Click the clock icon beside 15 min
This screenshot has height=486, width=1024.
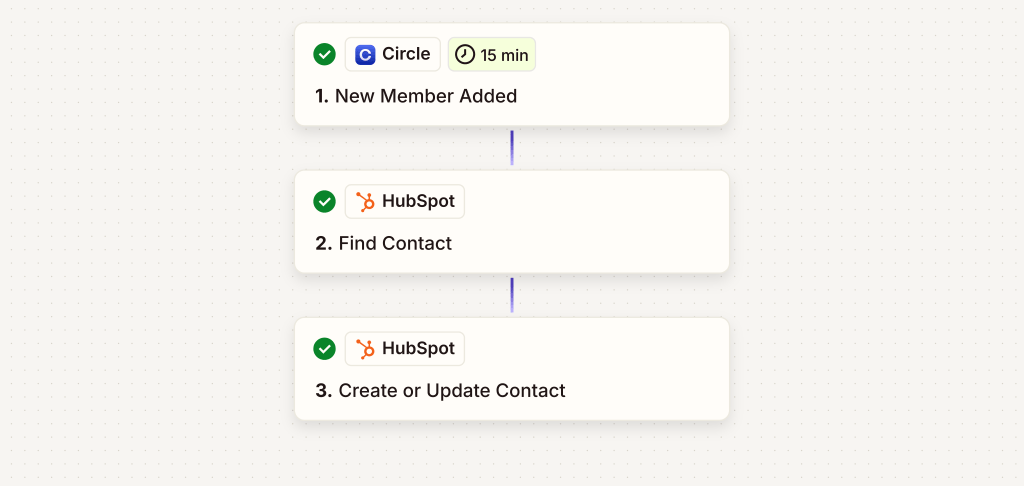pyautogui.click(x=465, y=55)
